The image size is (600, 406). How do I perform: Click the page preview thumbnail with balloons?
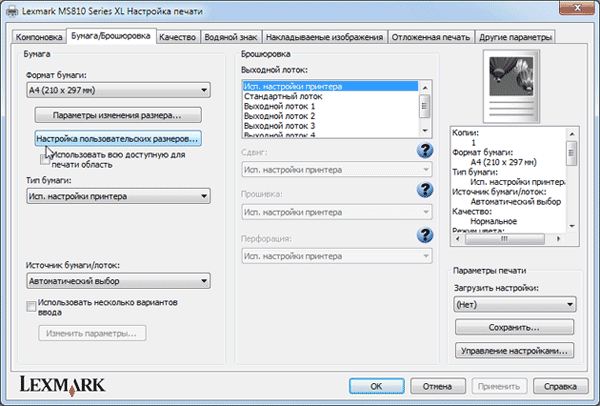pyautogui.click(x=512, y=86)
